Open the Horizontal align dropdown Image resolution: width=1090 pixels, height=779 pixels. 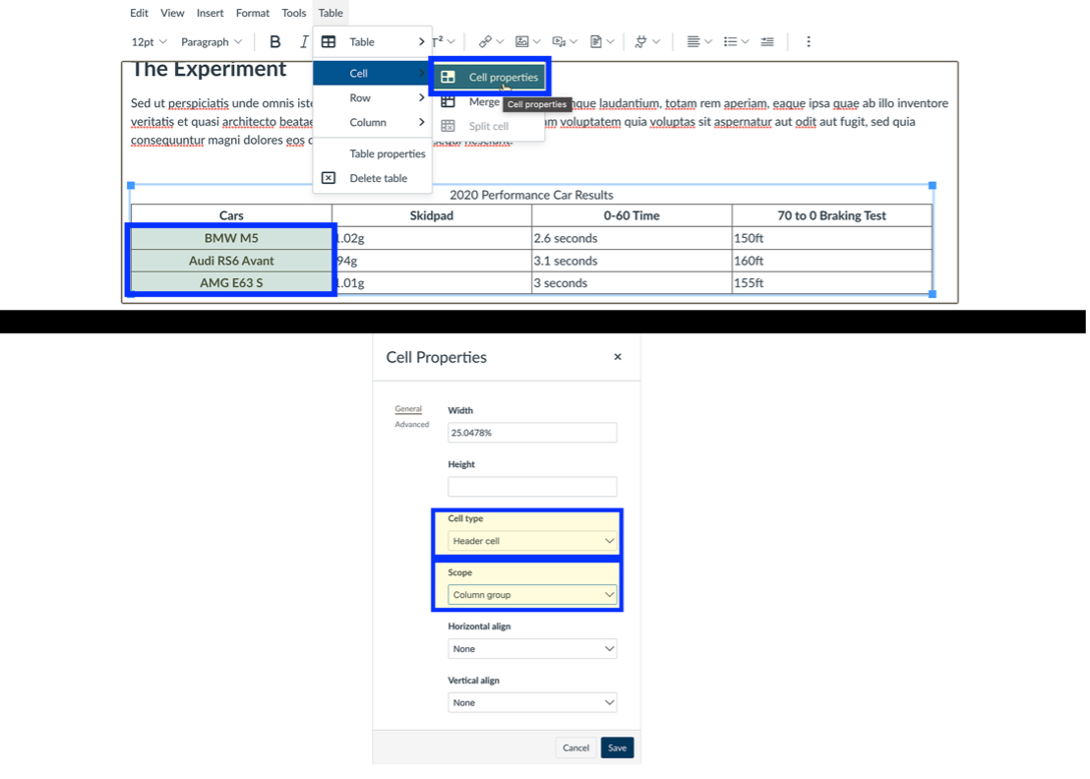coord(532,648)
